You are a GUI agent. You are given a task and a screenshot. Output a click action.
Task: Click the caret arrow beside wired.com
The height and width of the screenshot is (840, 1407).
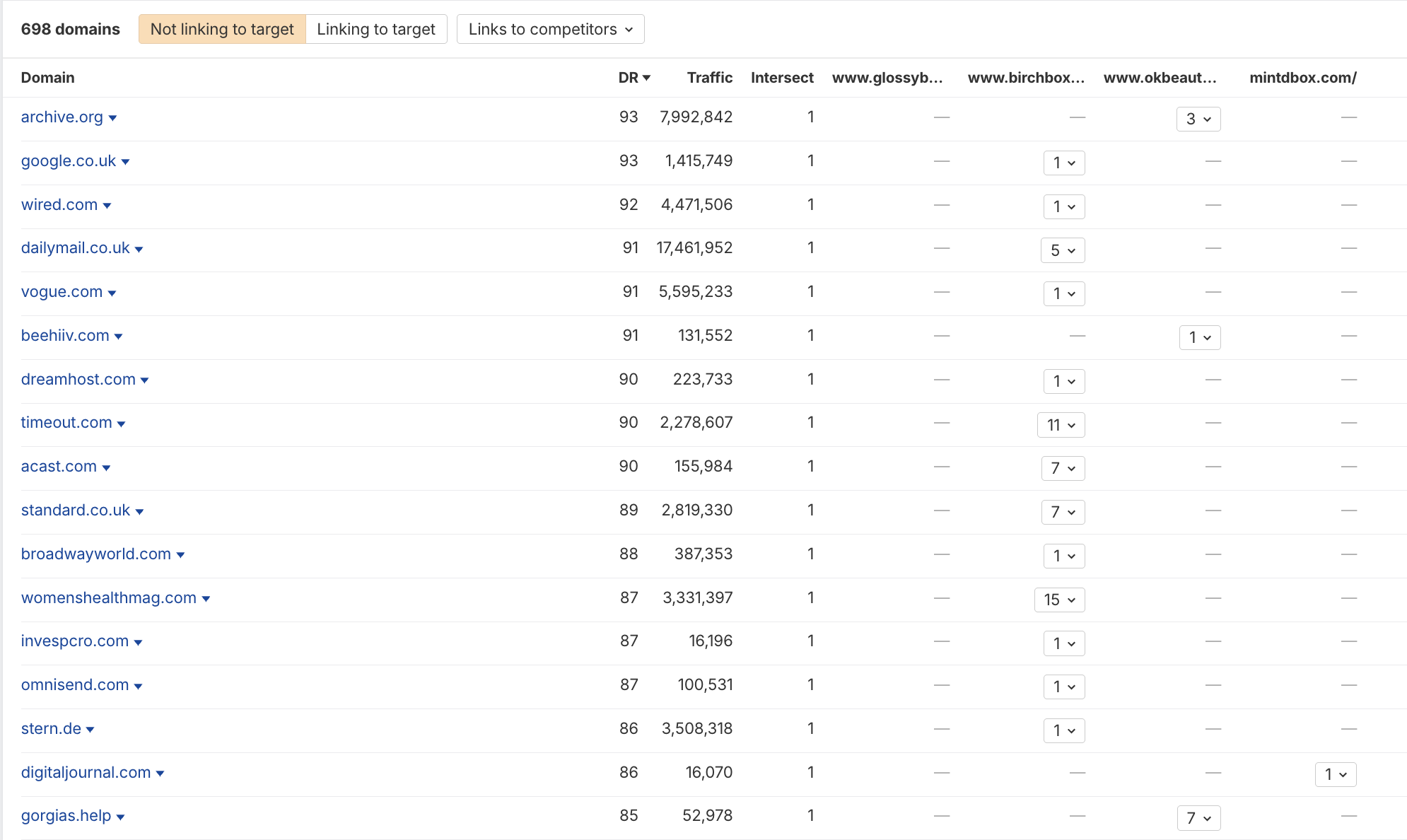(x=107, y=206)
